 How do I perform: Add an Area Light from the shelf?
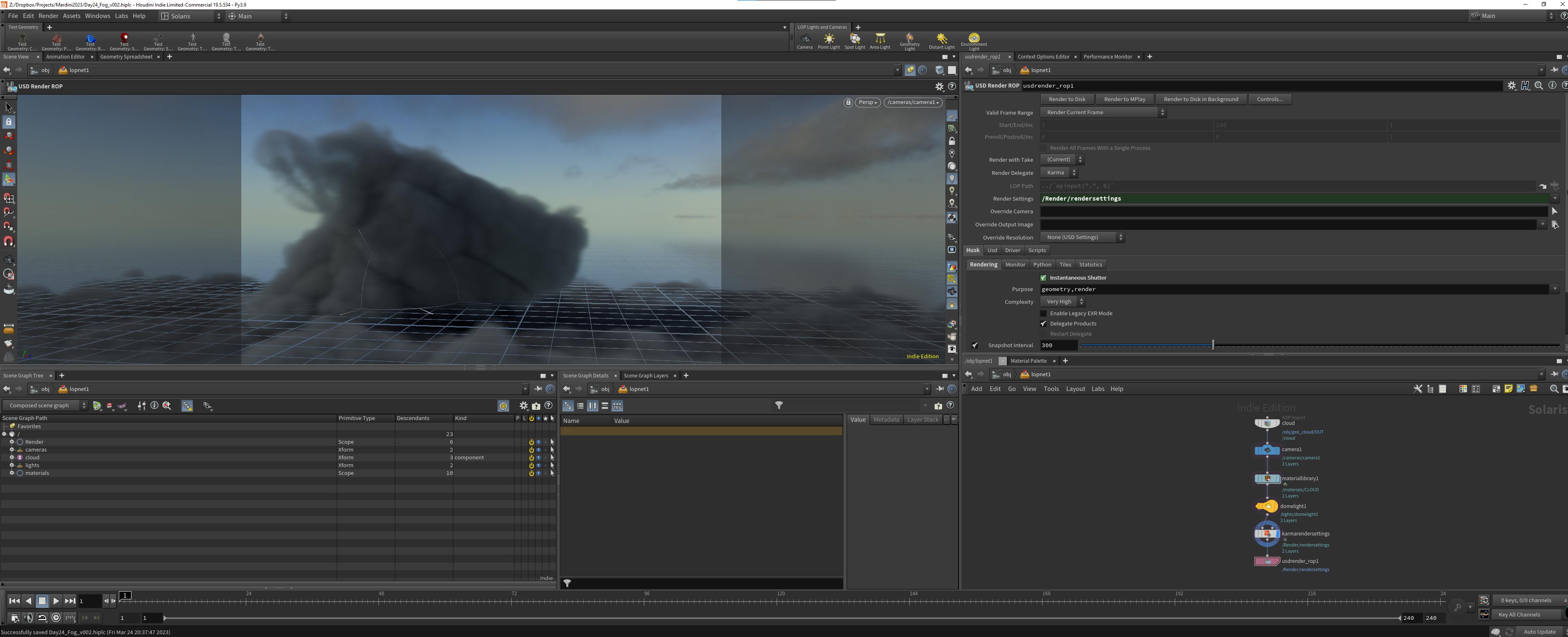pos(879,41)
